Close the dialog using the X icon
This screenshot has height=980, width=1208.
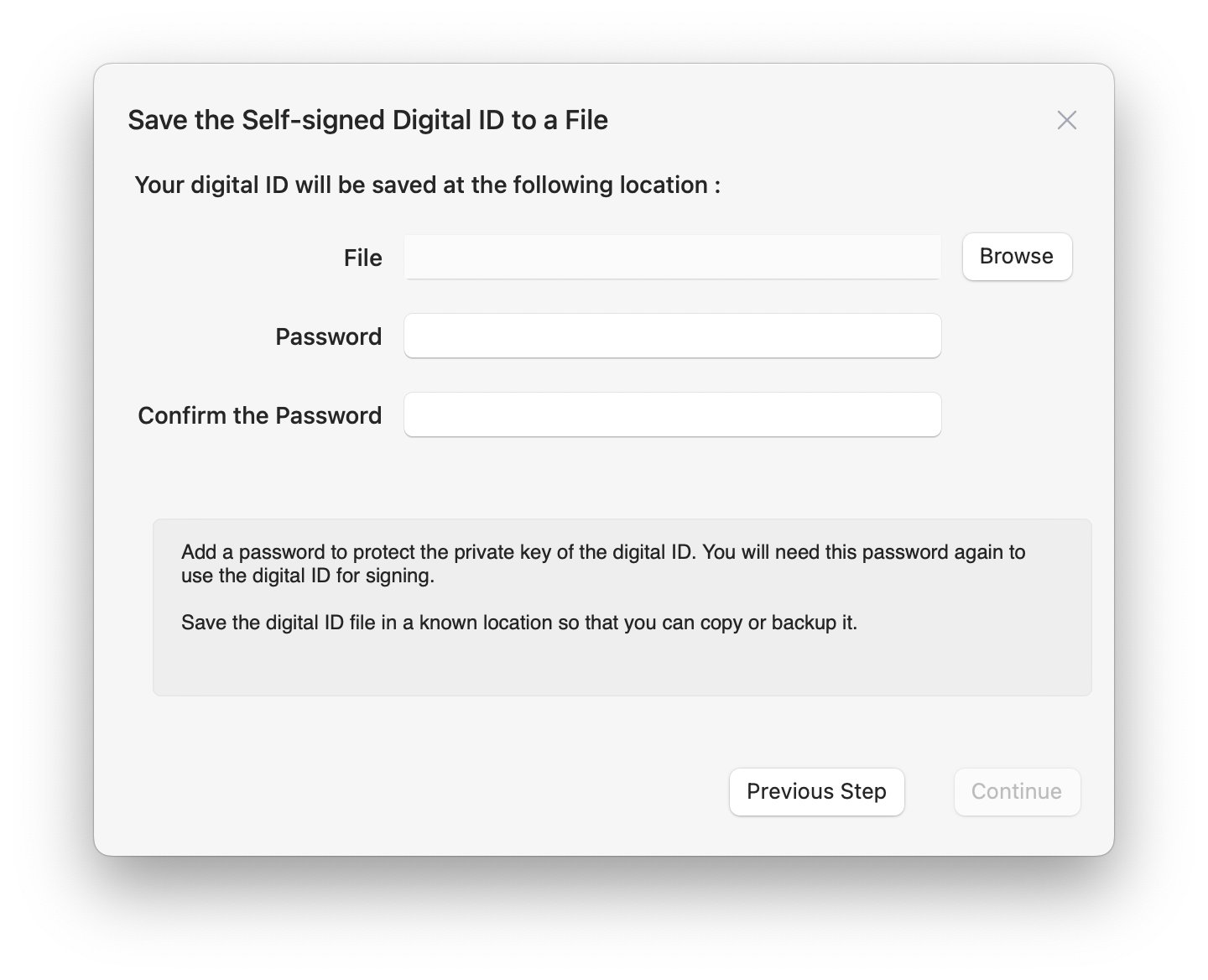[x=1066, y=120]
